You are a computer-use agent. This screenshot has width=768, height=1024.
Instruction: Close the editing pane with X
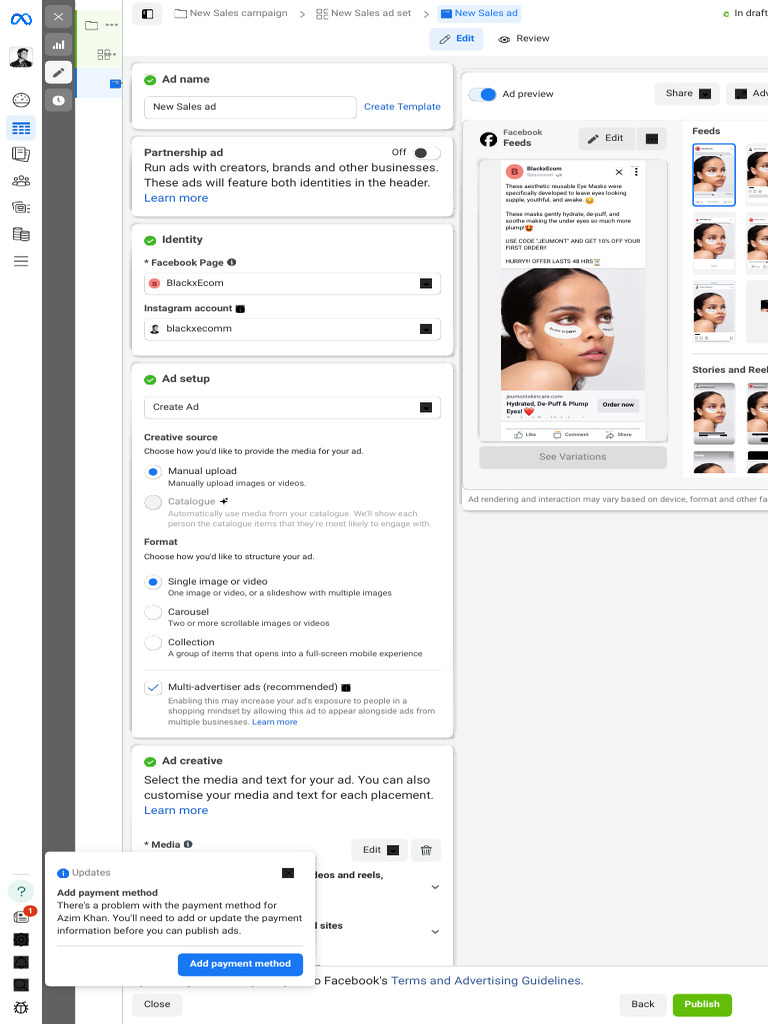pos(59,17)
